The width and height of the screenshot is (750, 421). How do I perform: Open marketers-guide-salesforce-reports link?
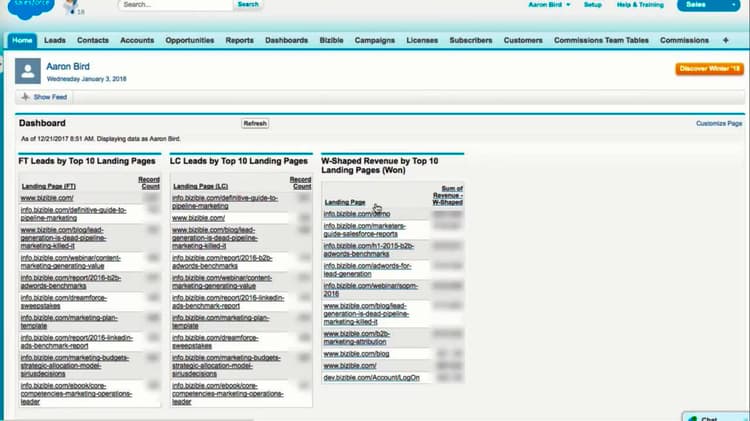[364, 230]
